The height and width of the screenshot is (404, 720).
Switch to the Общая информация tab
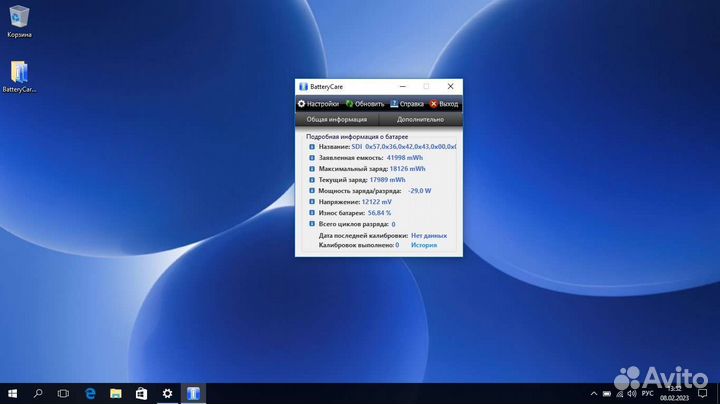tap(337, 119)
